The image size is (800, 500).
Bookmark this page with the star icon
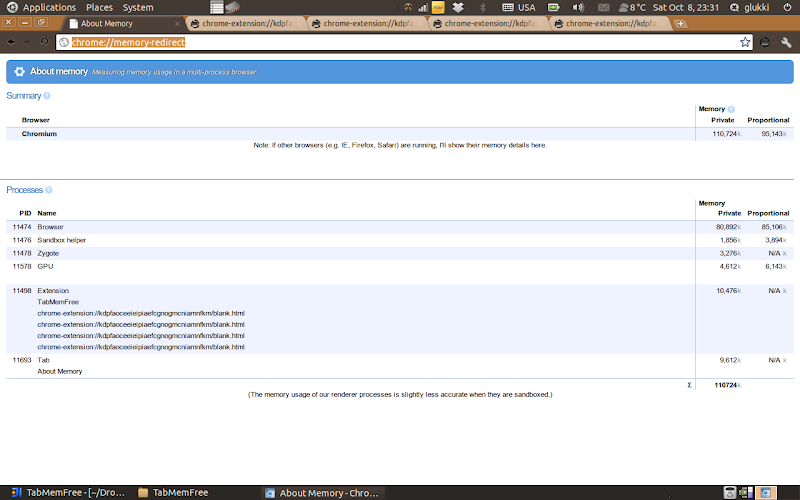[x=745, y=42]
